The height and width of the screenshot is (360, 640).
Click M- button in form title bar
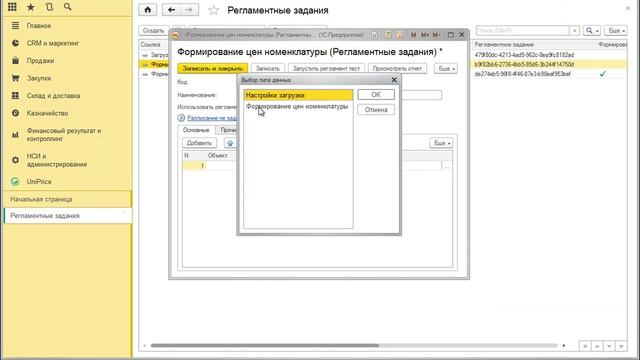coord(436,35)
